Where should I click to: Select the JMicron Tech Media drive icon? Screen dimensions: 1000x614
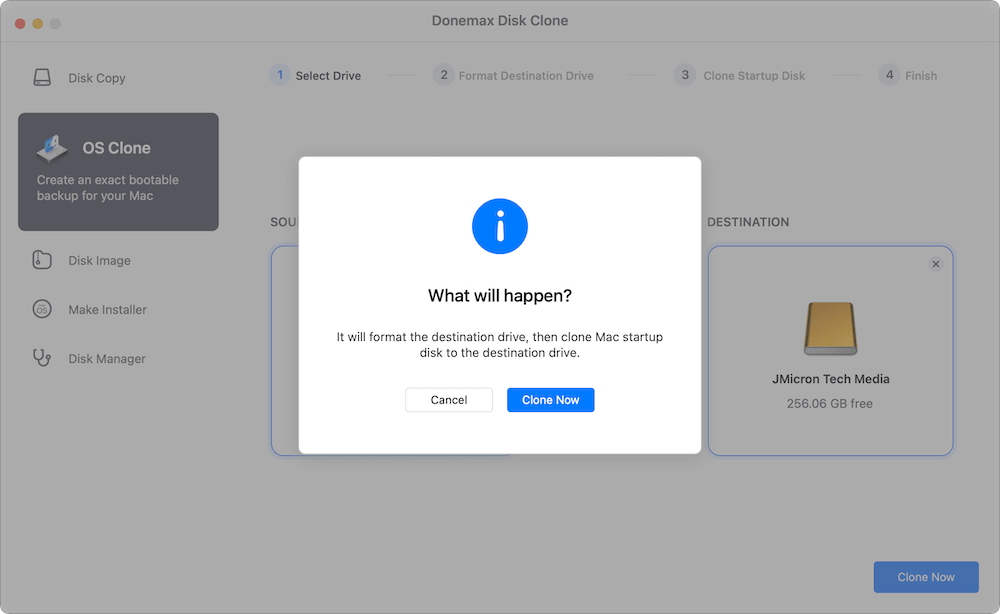pyautogui.click(x=830, y=328)
